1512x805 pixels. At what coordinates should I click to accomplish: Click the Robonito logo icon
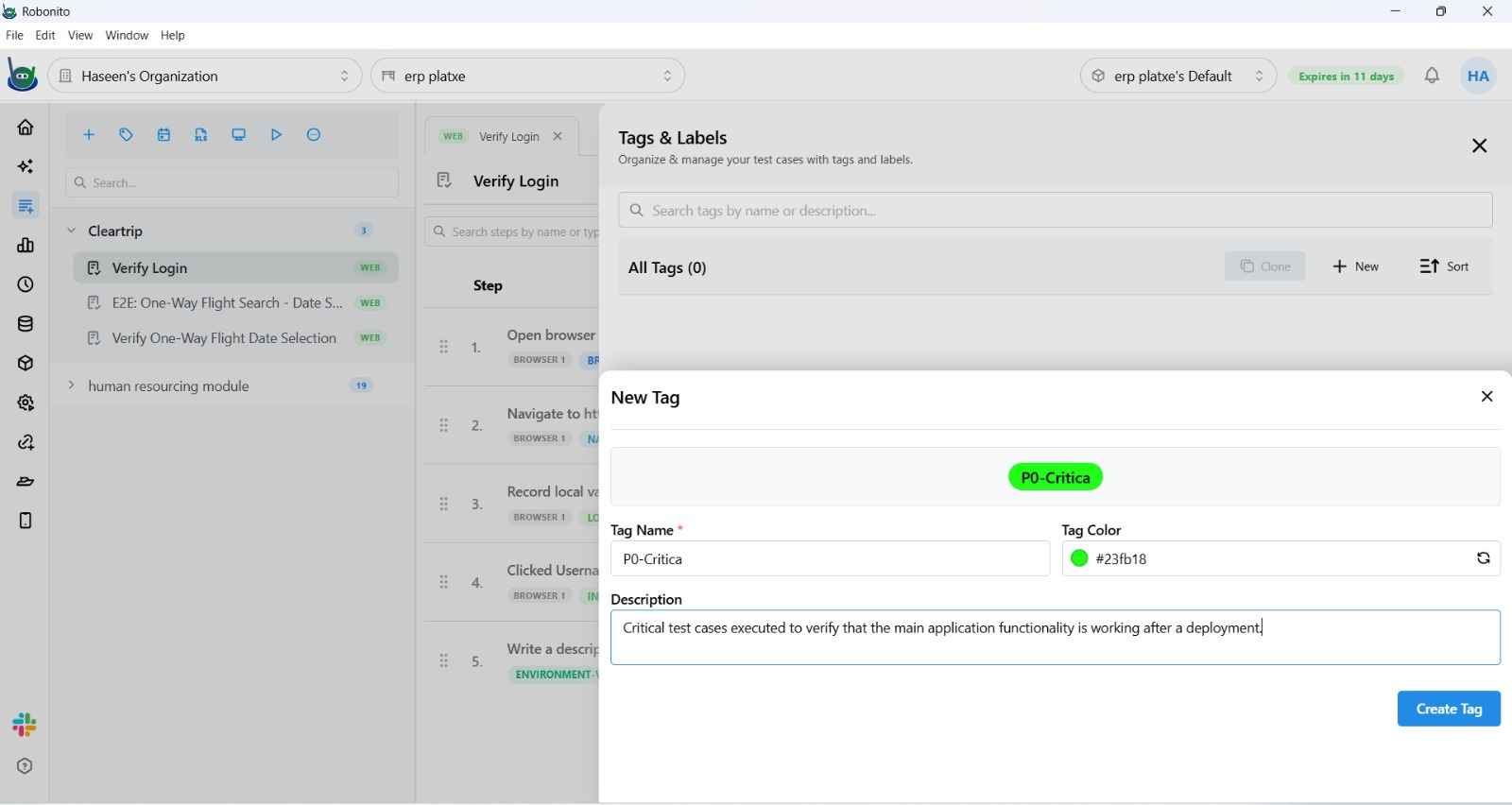[22, 76]
